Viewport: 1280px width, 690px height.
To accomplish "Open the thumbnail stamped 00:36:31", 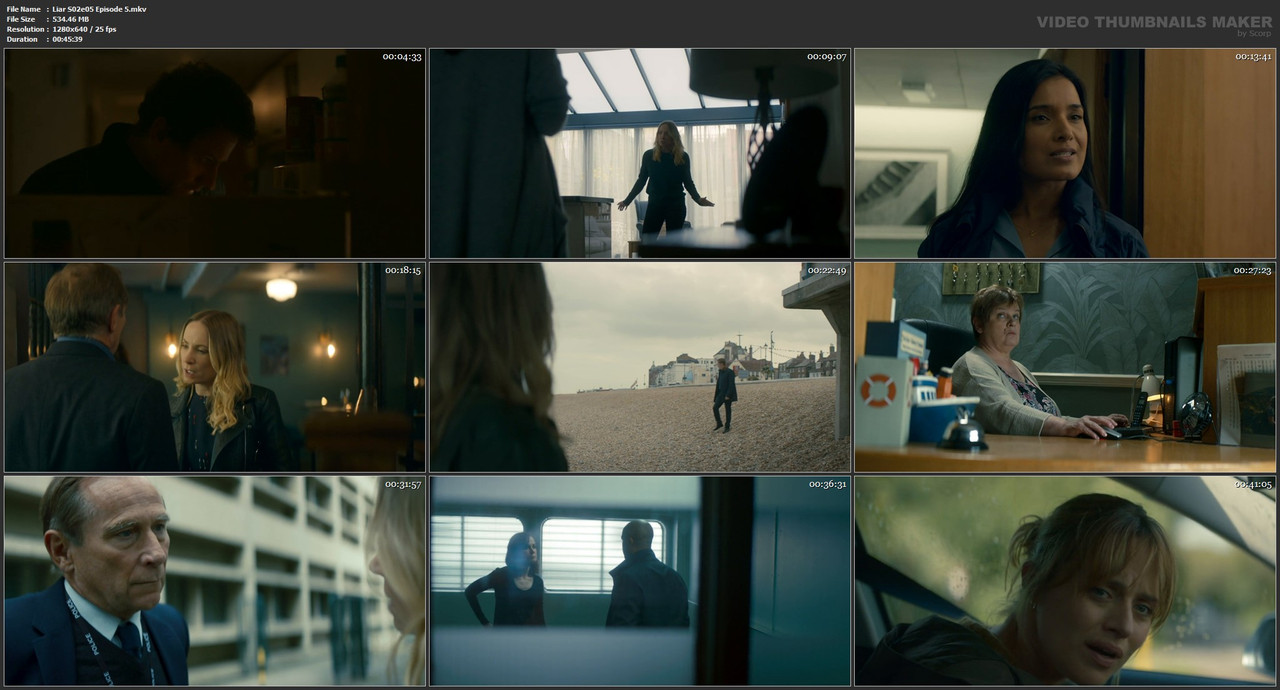I will pyautogui.click(x=640, y=580).
